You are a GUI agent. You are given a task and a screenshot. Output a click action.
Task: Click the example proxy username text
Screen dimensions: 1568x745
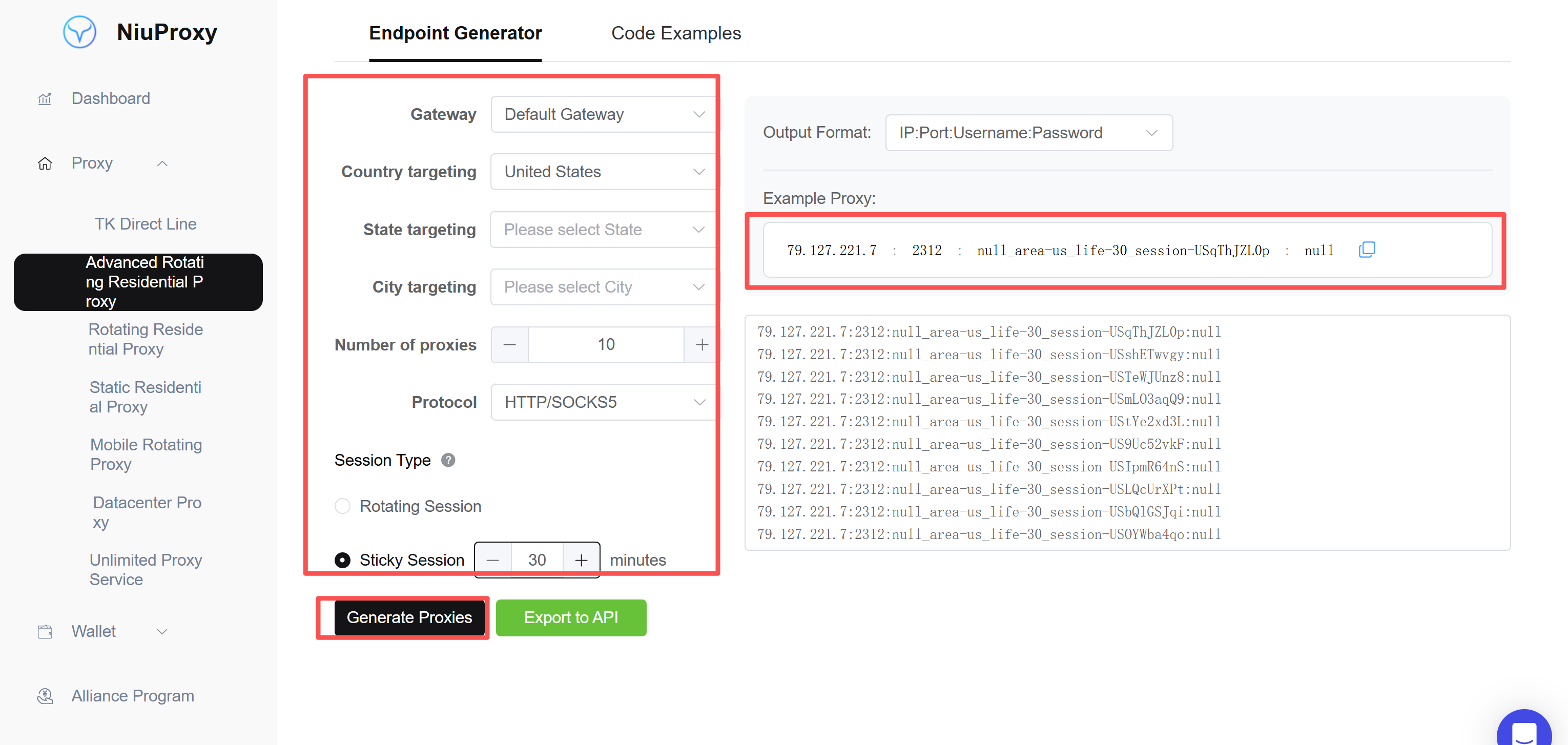(1123, 250)
